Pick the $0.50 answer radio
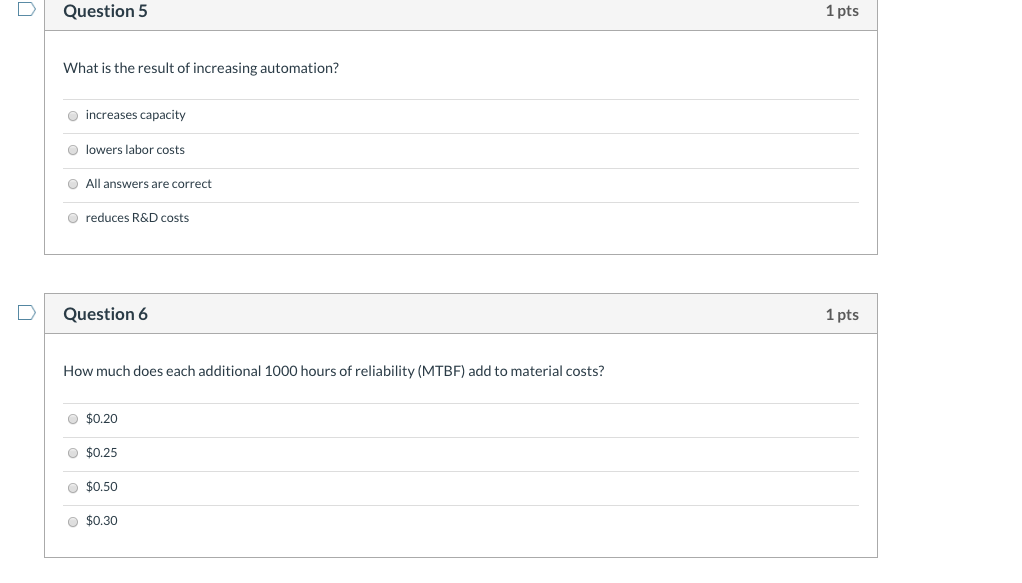 73,488
